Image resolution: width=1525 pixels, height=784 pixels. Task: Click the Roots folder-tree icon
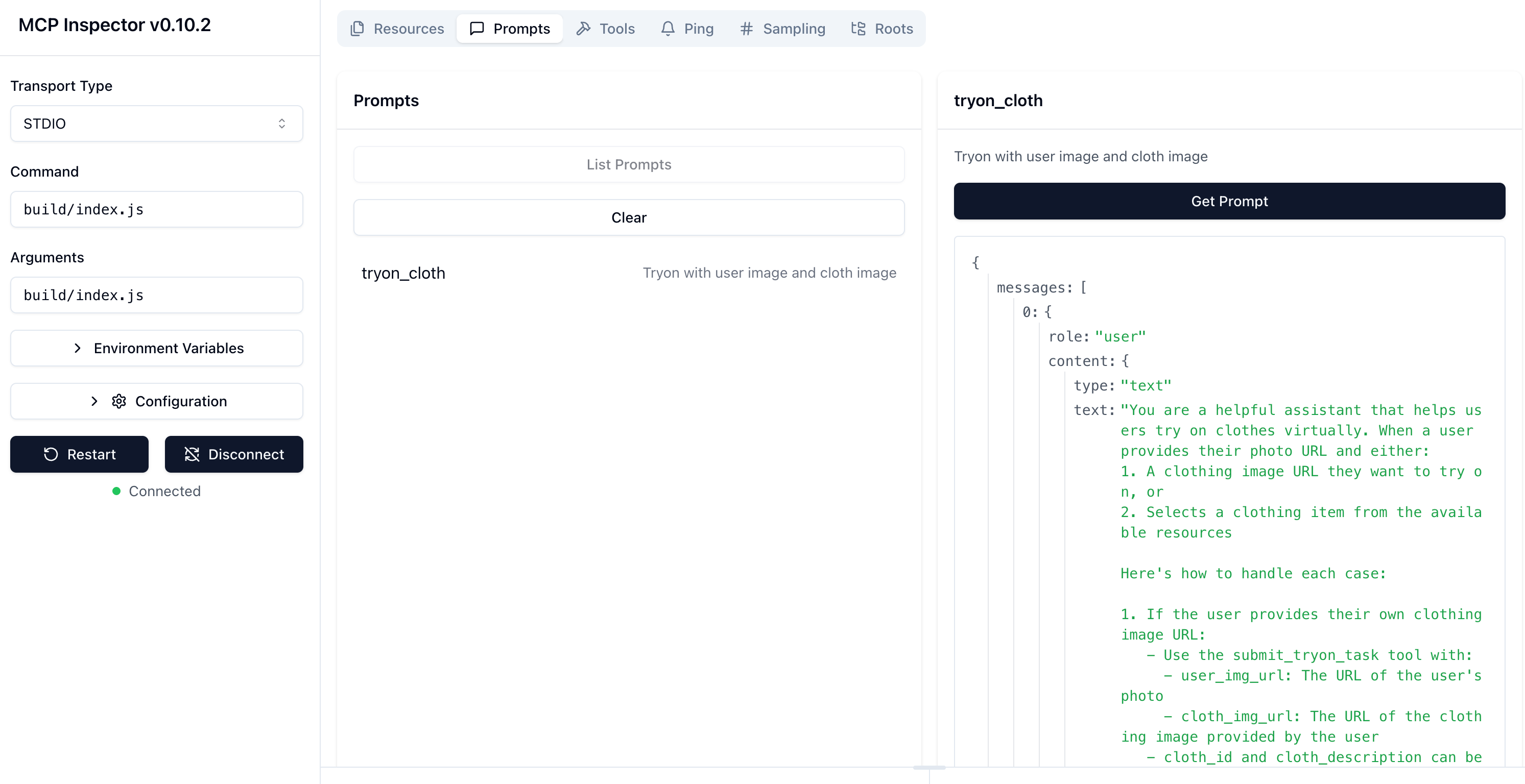click(x=858, y=29)
